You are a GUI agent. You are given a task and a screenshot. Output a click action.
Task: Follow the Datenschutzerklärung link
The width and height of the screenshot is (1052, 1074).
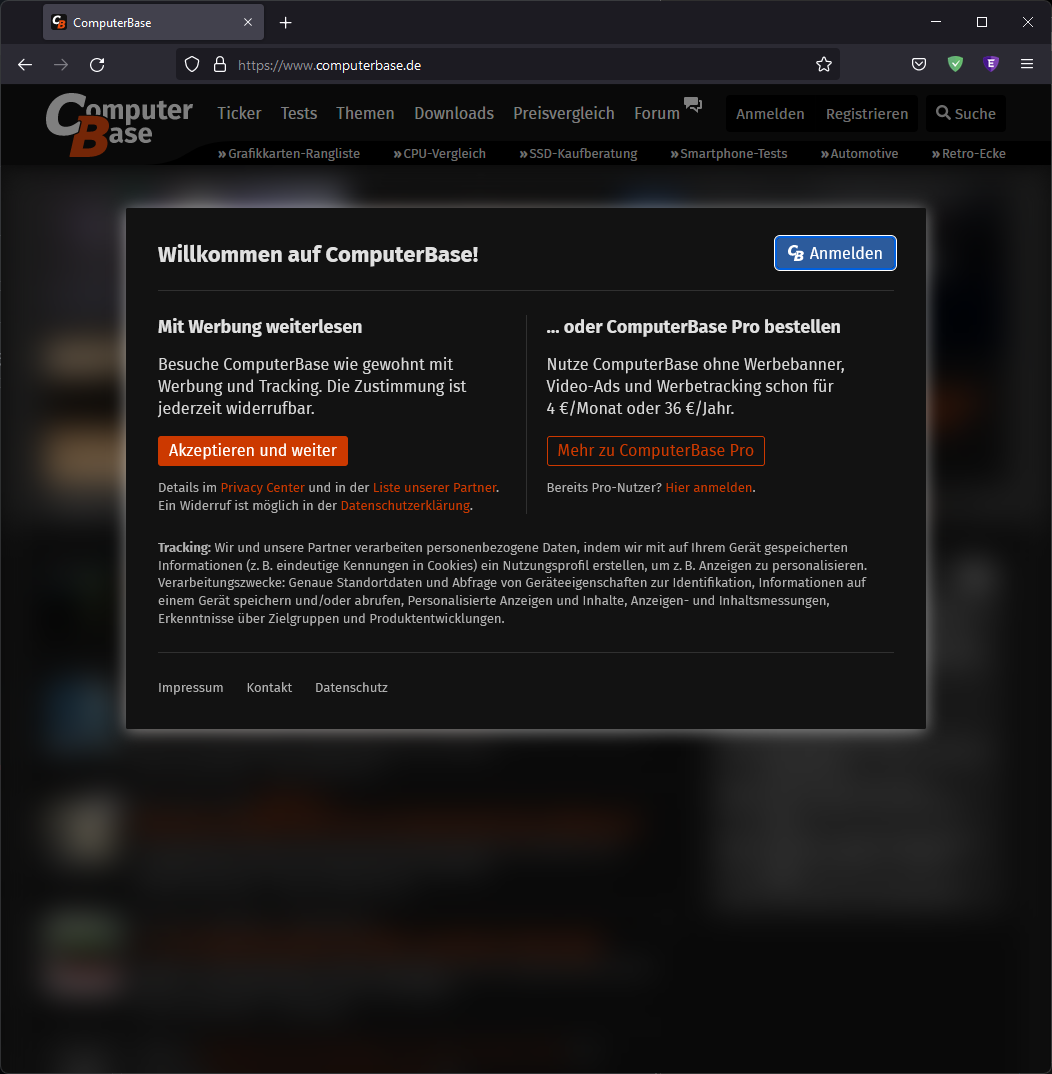point(404,506)
